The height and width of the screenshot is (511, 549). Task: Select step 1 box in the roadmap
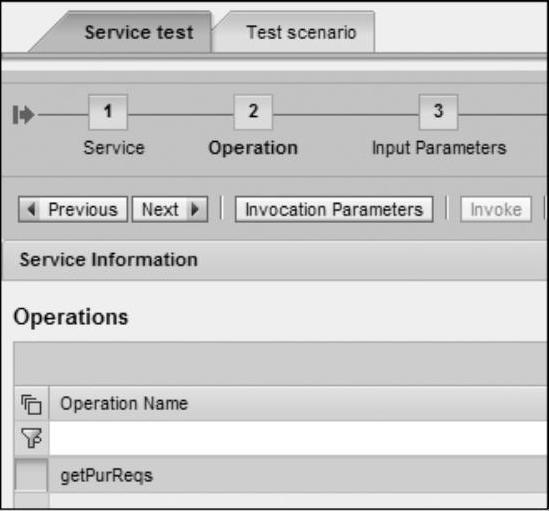click(108, 112)
